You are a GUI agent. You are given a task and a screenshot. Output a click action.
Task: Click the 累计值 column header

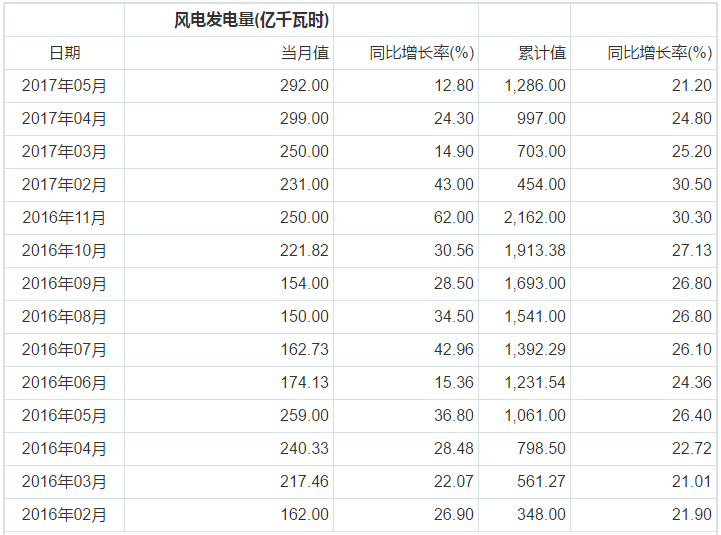point(541,53)
